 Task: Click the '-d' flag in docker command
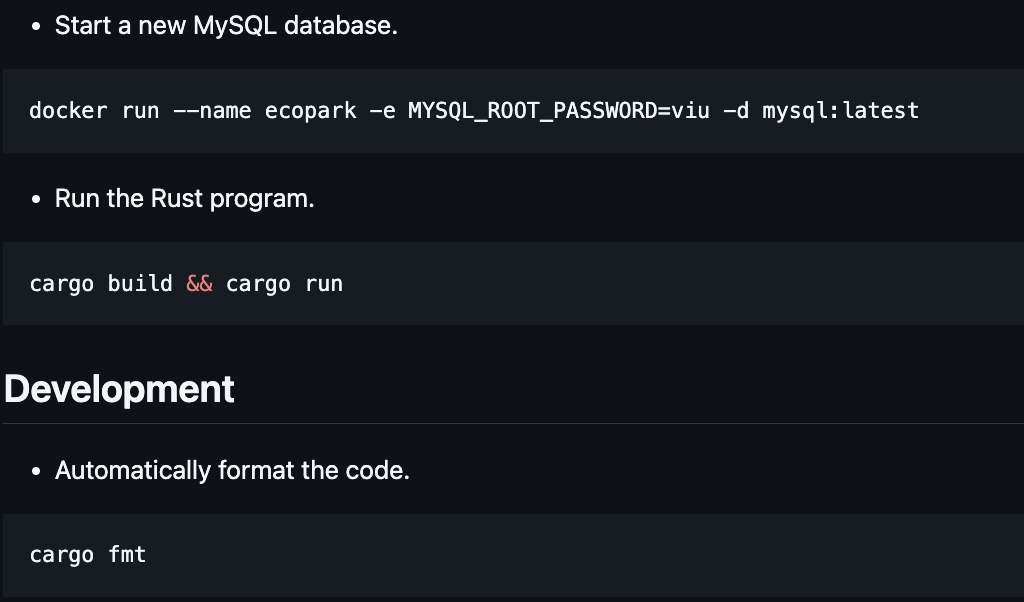[736, 111]
